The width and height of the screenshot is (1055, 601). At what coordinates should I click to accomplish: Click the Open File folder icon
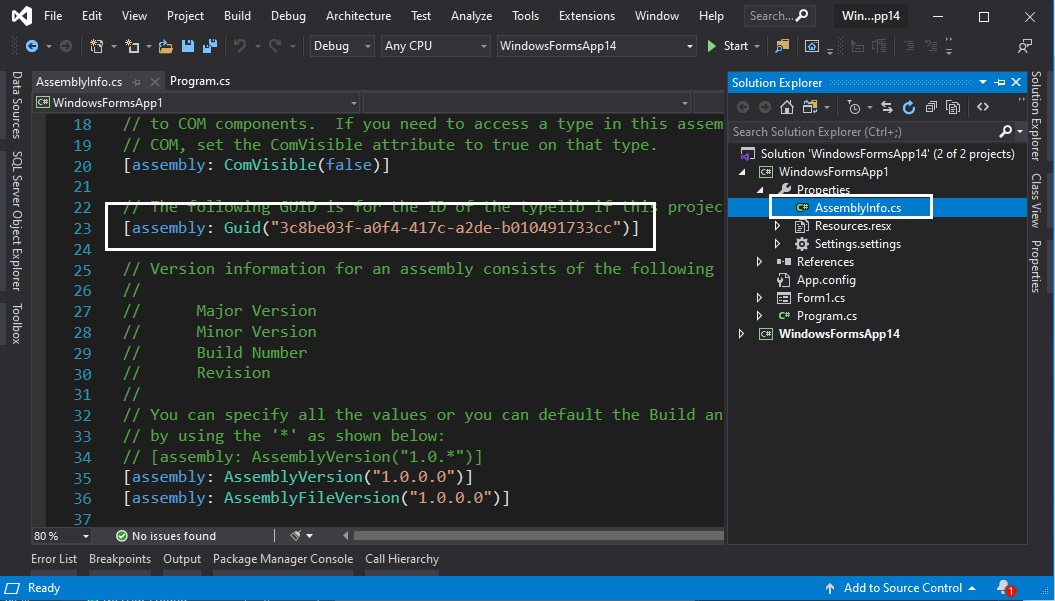pyautogui.click(x=166, y=46)
